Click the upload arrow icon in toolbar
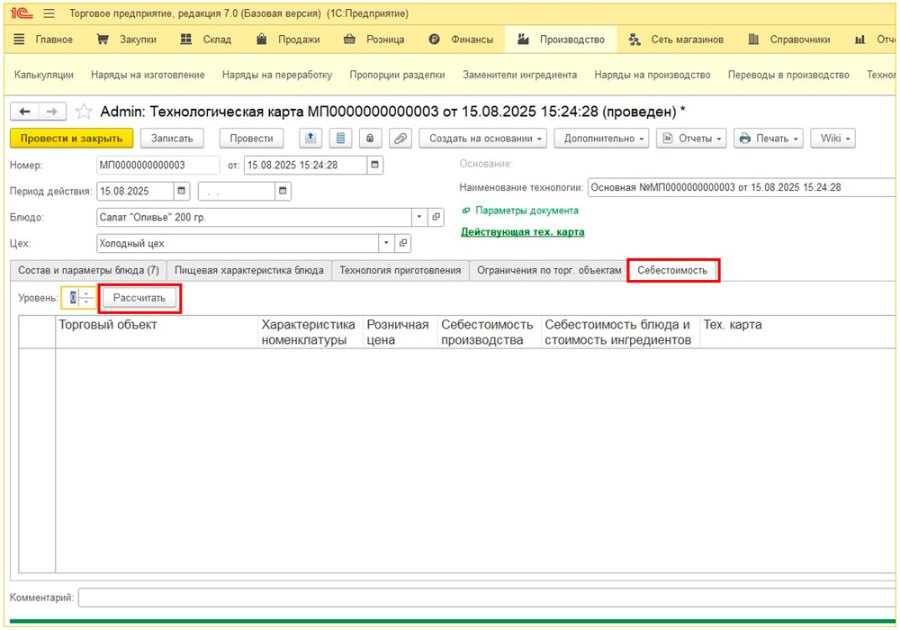This screenshot has height=630, width=900. click(x=311, y=138)
